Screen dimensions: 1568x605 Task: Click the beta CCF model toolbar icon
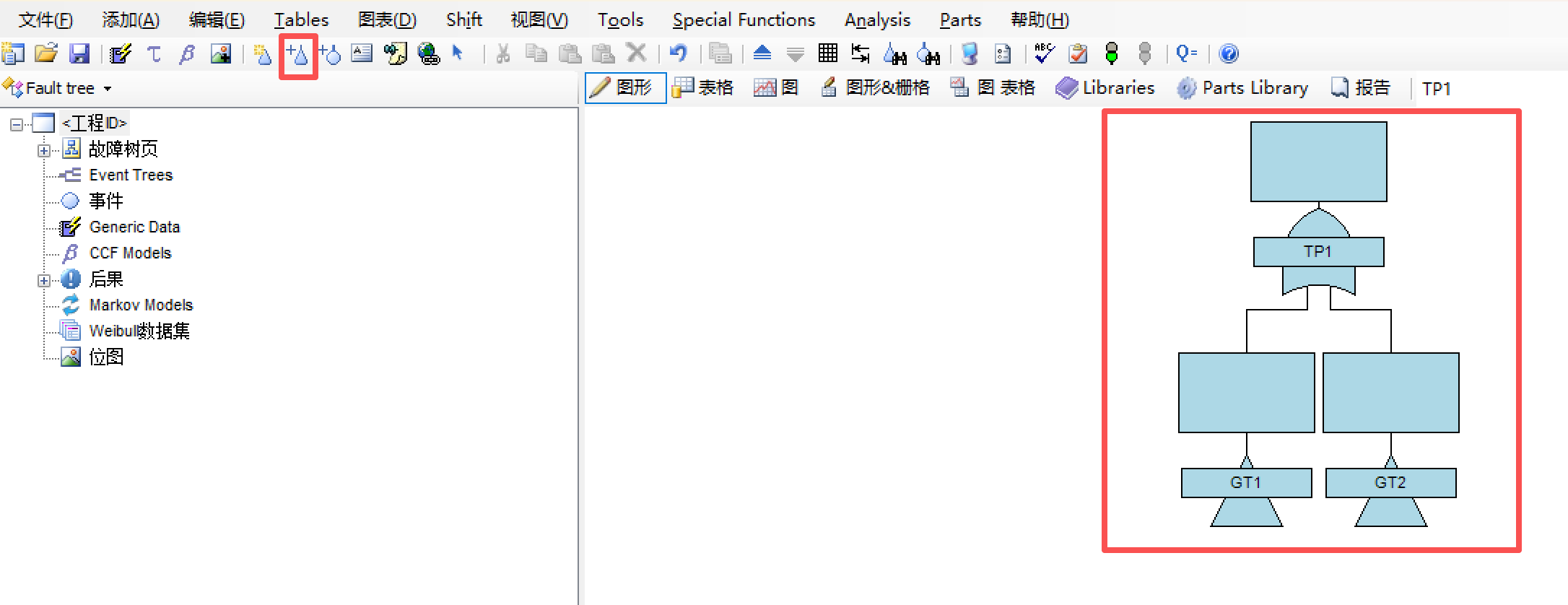tap(187, 53)
